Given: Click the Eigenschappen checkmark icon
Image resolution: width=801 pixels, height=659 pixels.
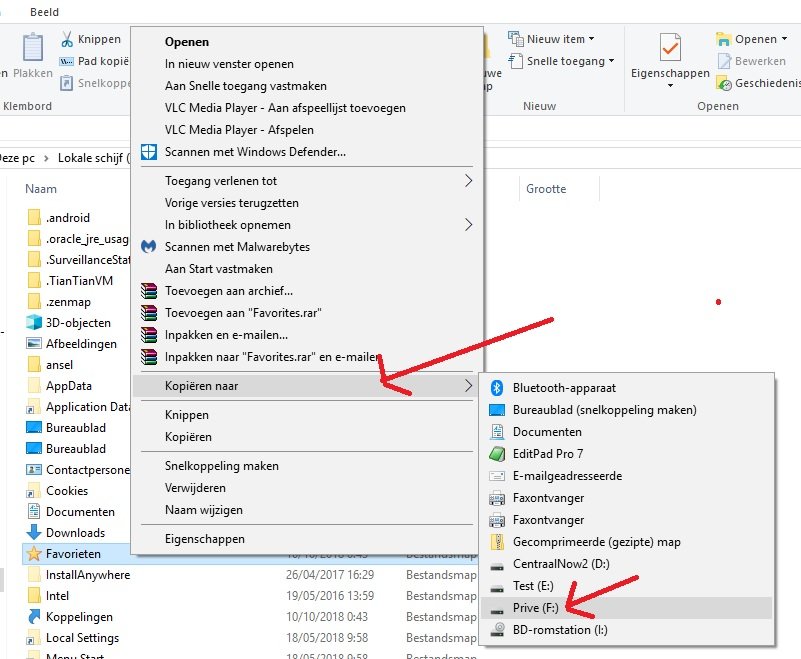Looking at the screenshot, I should [x=670, y=48].
